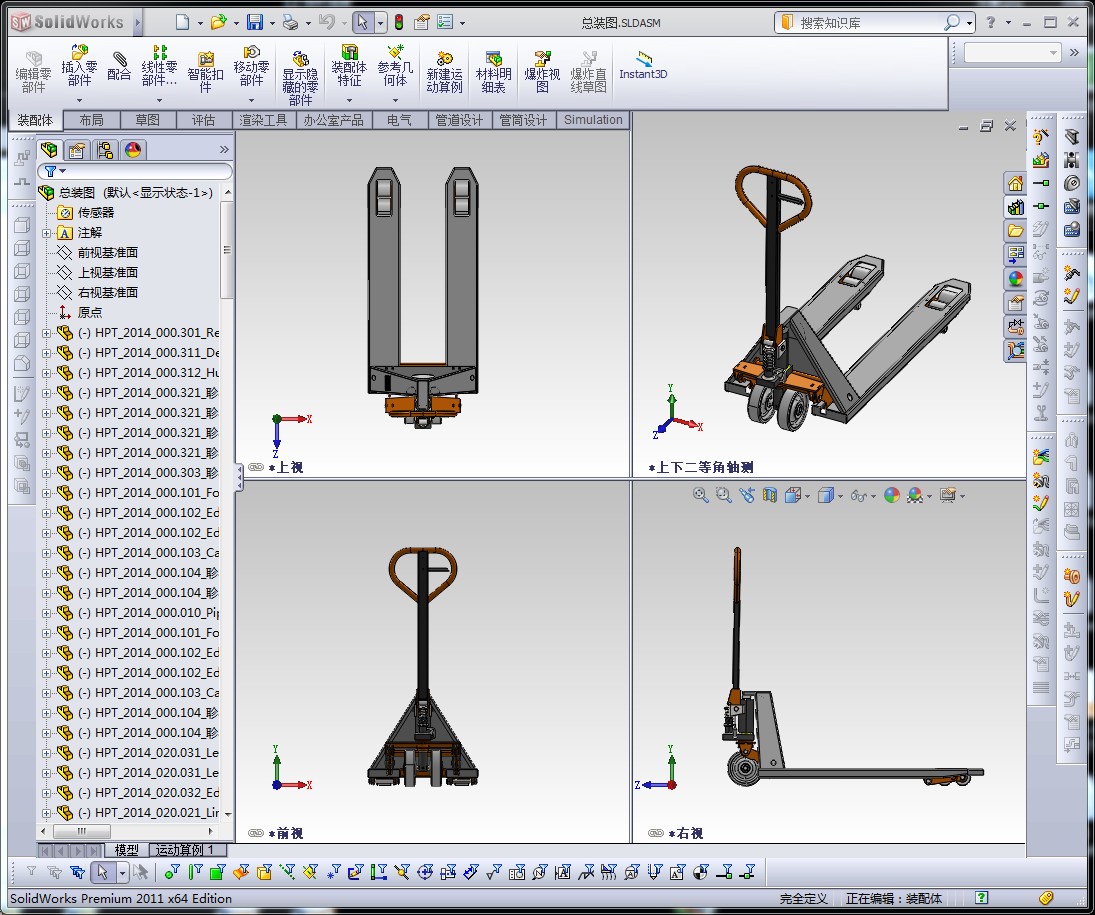Click the Rebuild traffic light icon
1095x915 pixels.
click(x=398, y=22)
